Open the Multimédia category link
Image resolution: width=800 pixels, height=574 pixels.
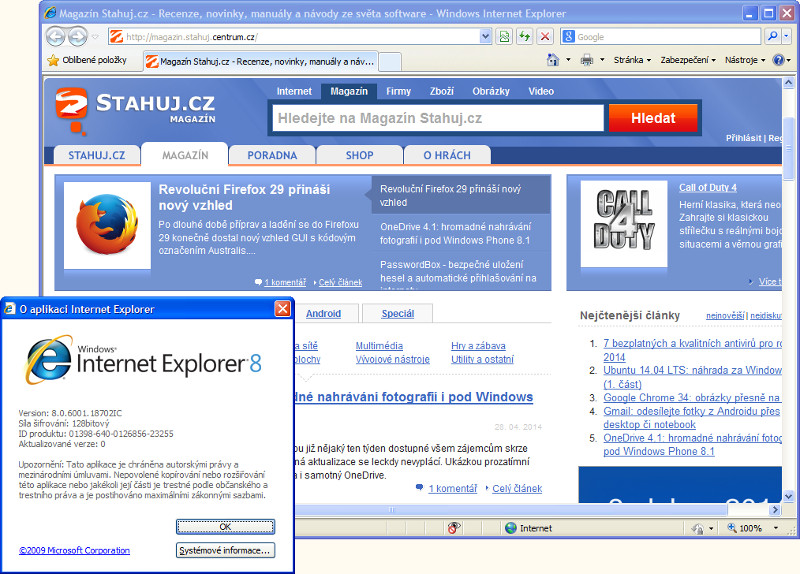(x=379, y=346)
